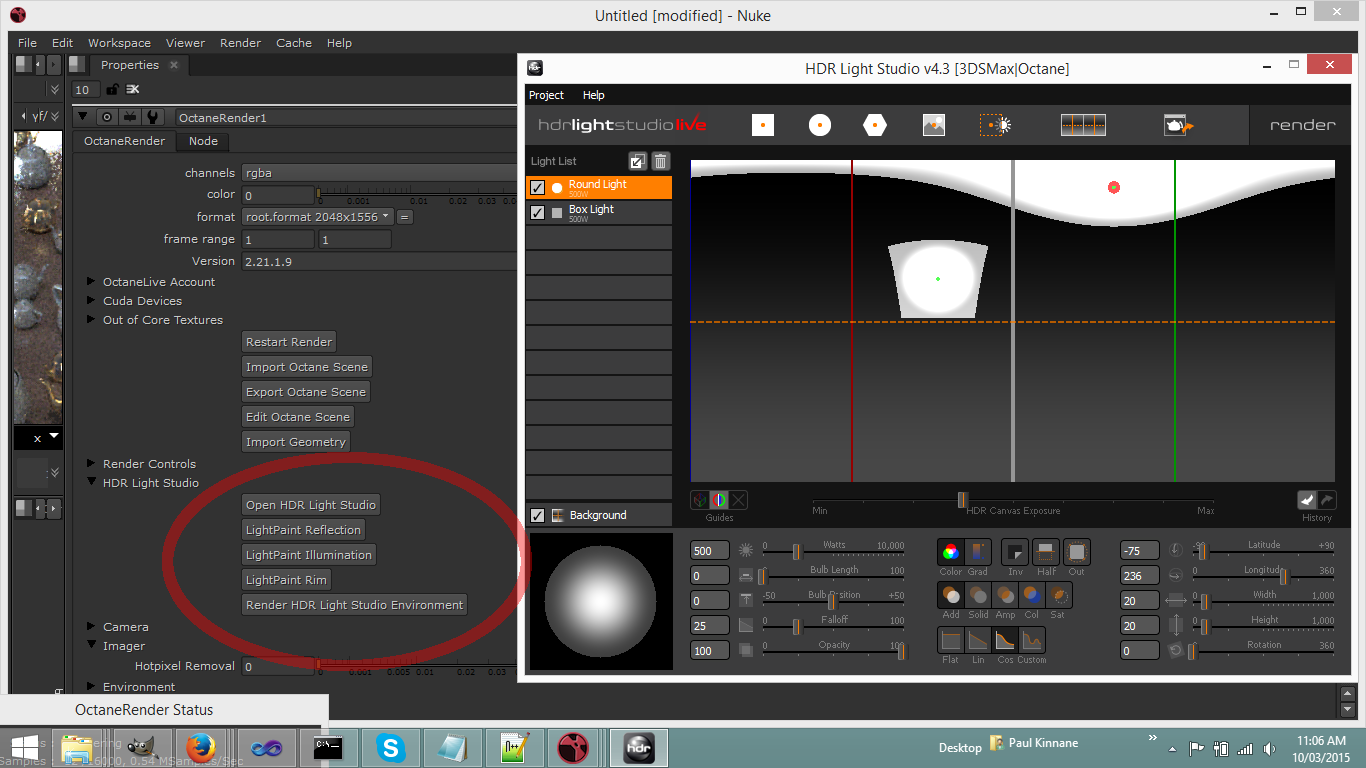Screen dimensions: 1366x768
Task: Click the teapot render view toolbar icon
Action: click(1179, 125)
